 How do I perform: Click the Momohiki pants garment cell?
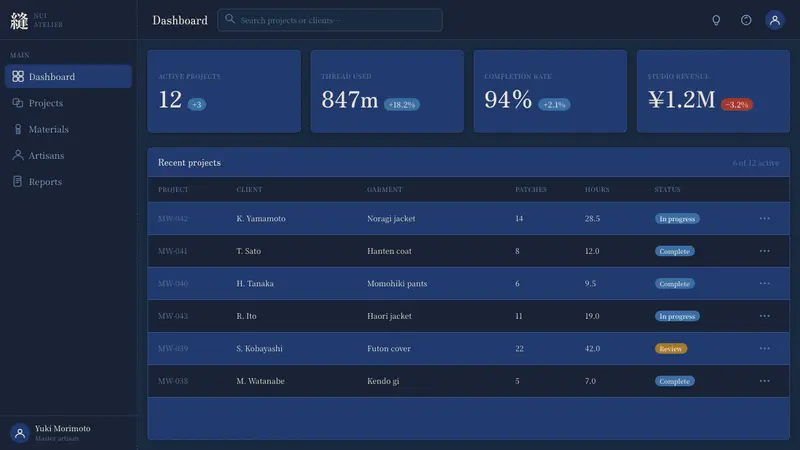397,283
